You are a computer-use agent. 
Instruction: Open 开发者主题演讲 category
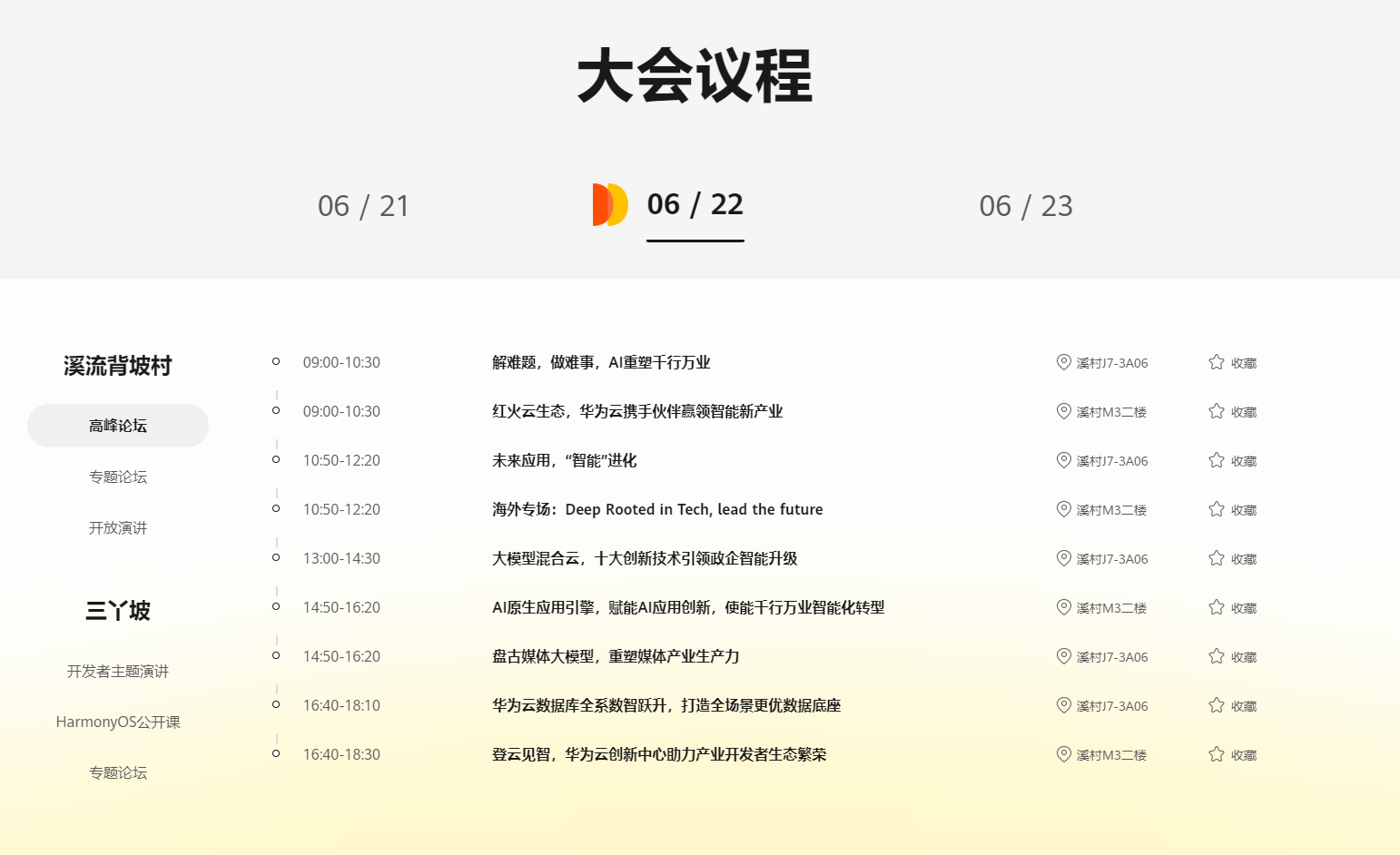118,671
